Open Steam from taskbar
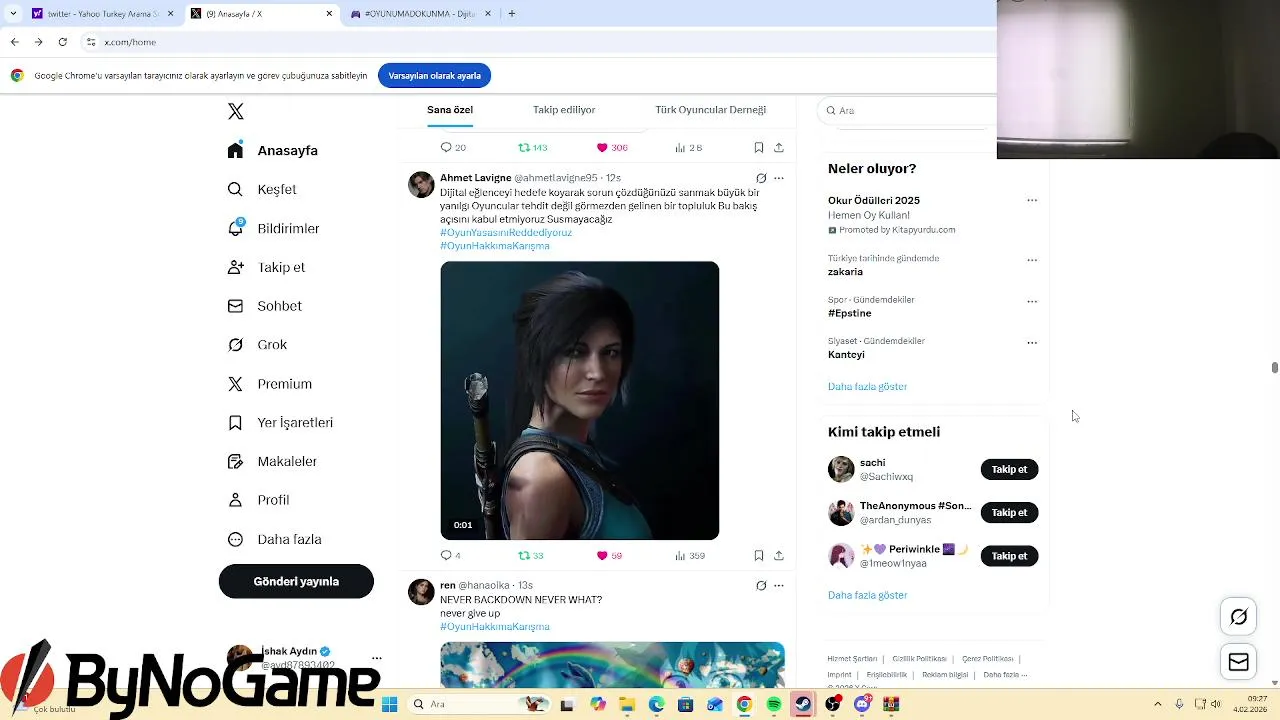 click(802, 704)
